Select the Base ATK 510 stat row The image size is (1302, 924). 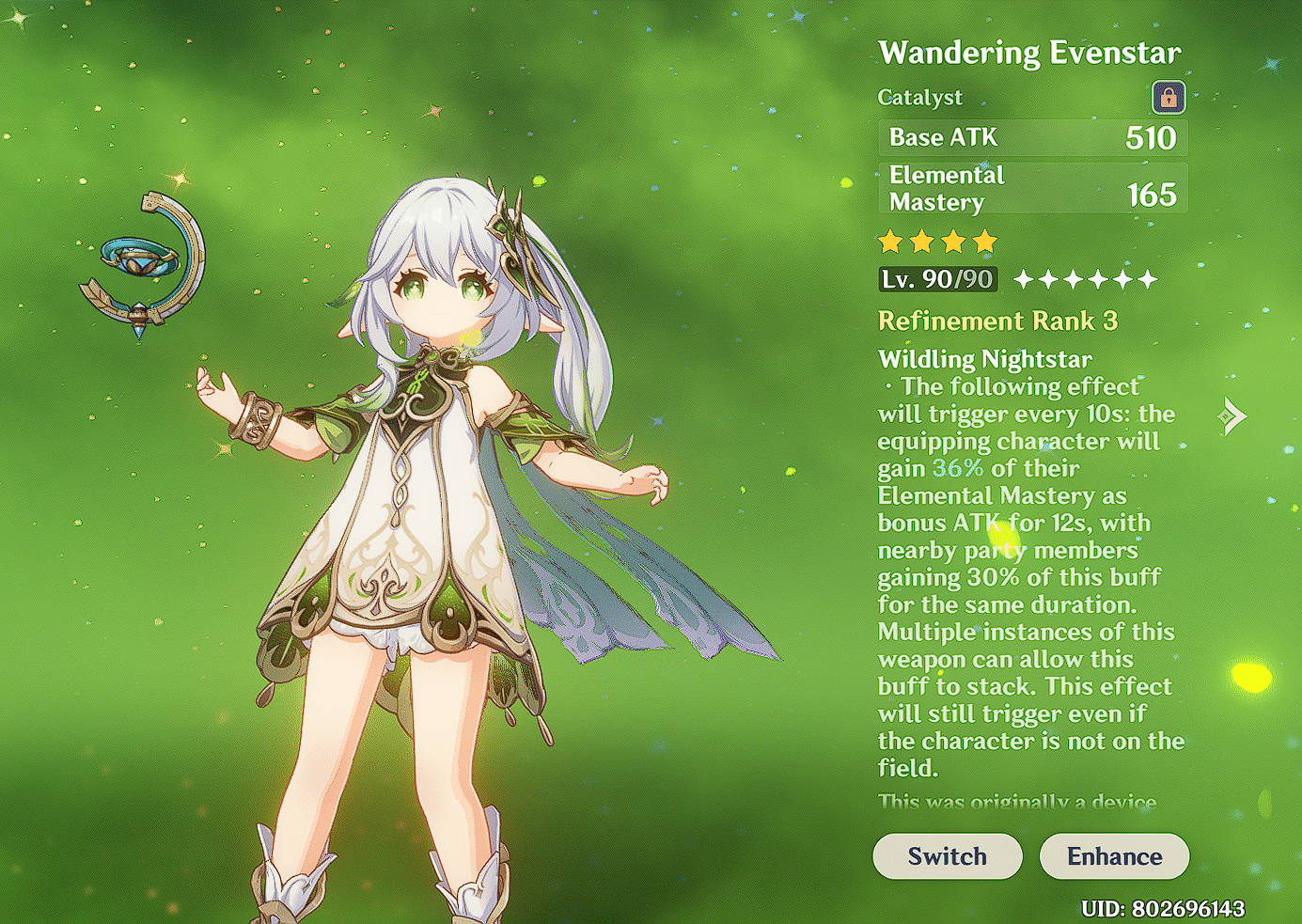click(x=1033, y=138)
